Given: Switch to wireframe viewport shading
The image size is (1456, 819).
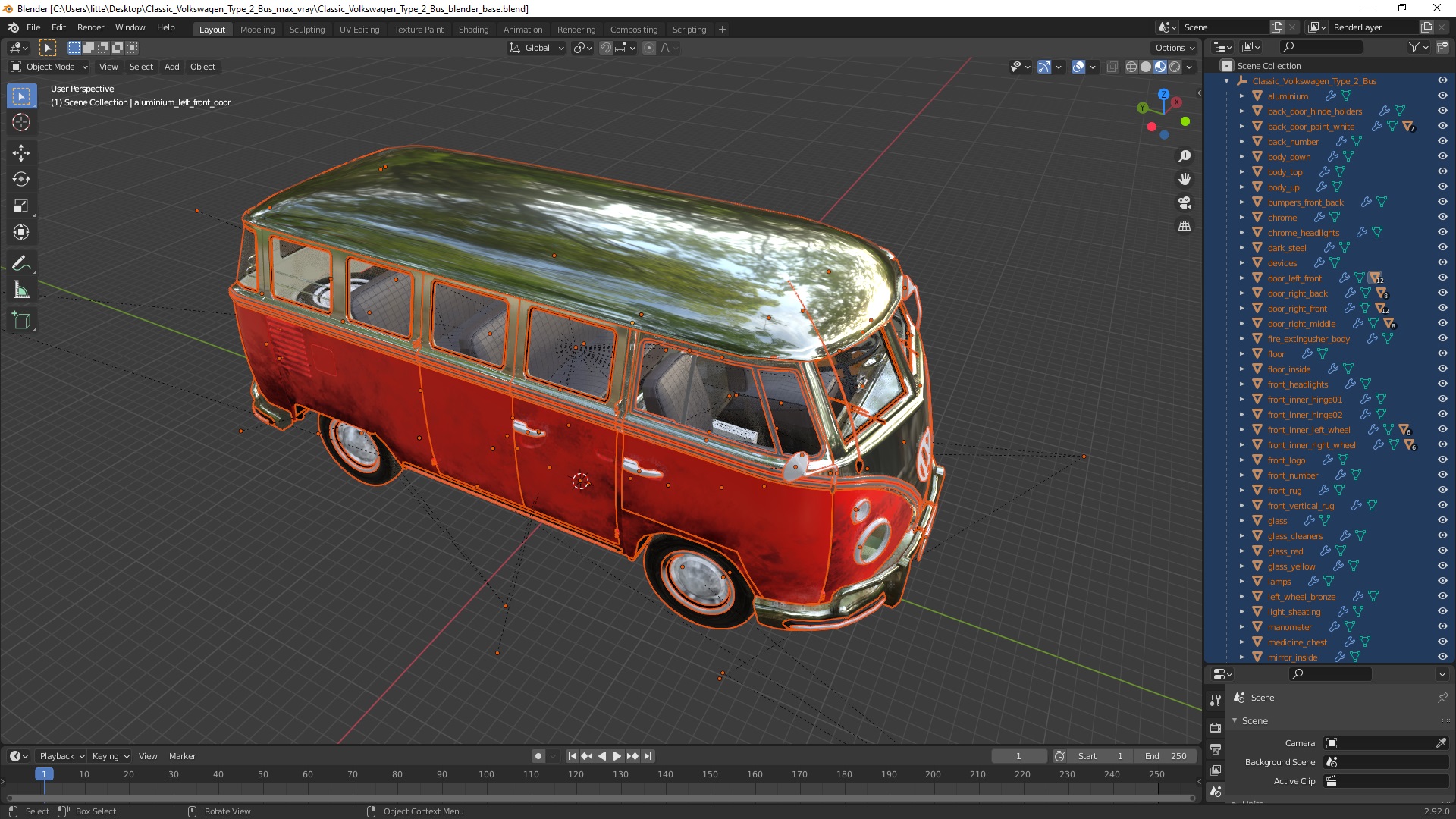Looking at the screenshot, I should pos(1131,67).
